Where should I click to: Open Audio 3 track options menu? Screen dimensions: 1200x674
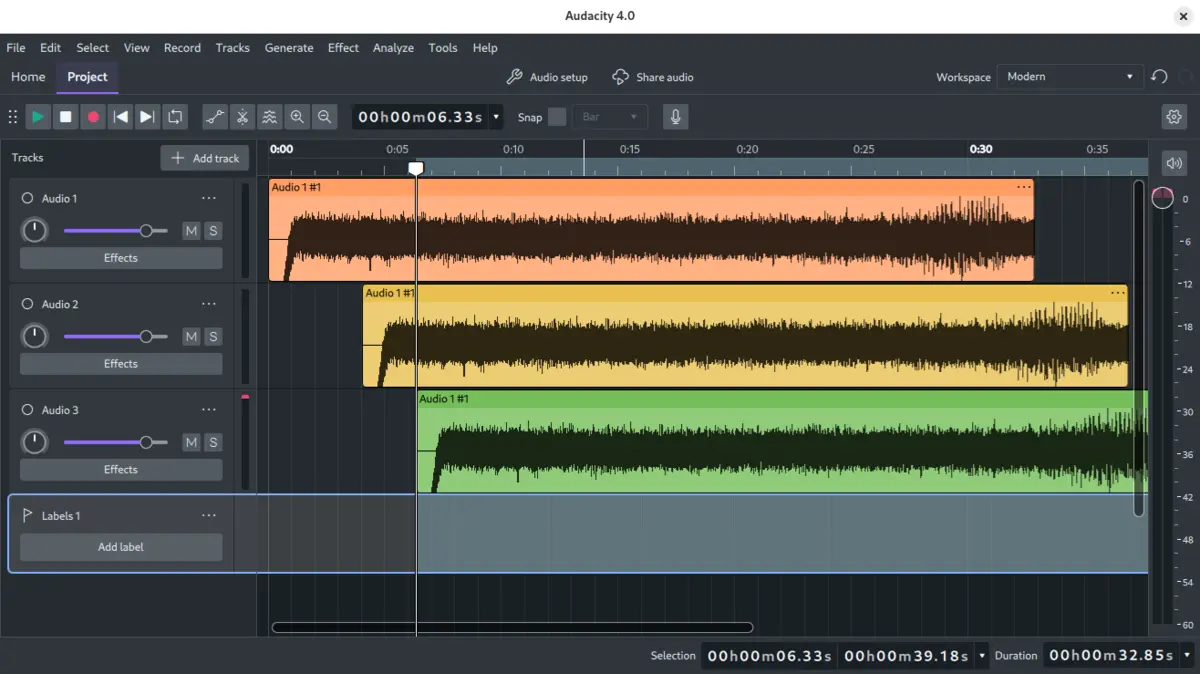[208, 410]
